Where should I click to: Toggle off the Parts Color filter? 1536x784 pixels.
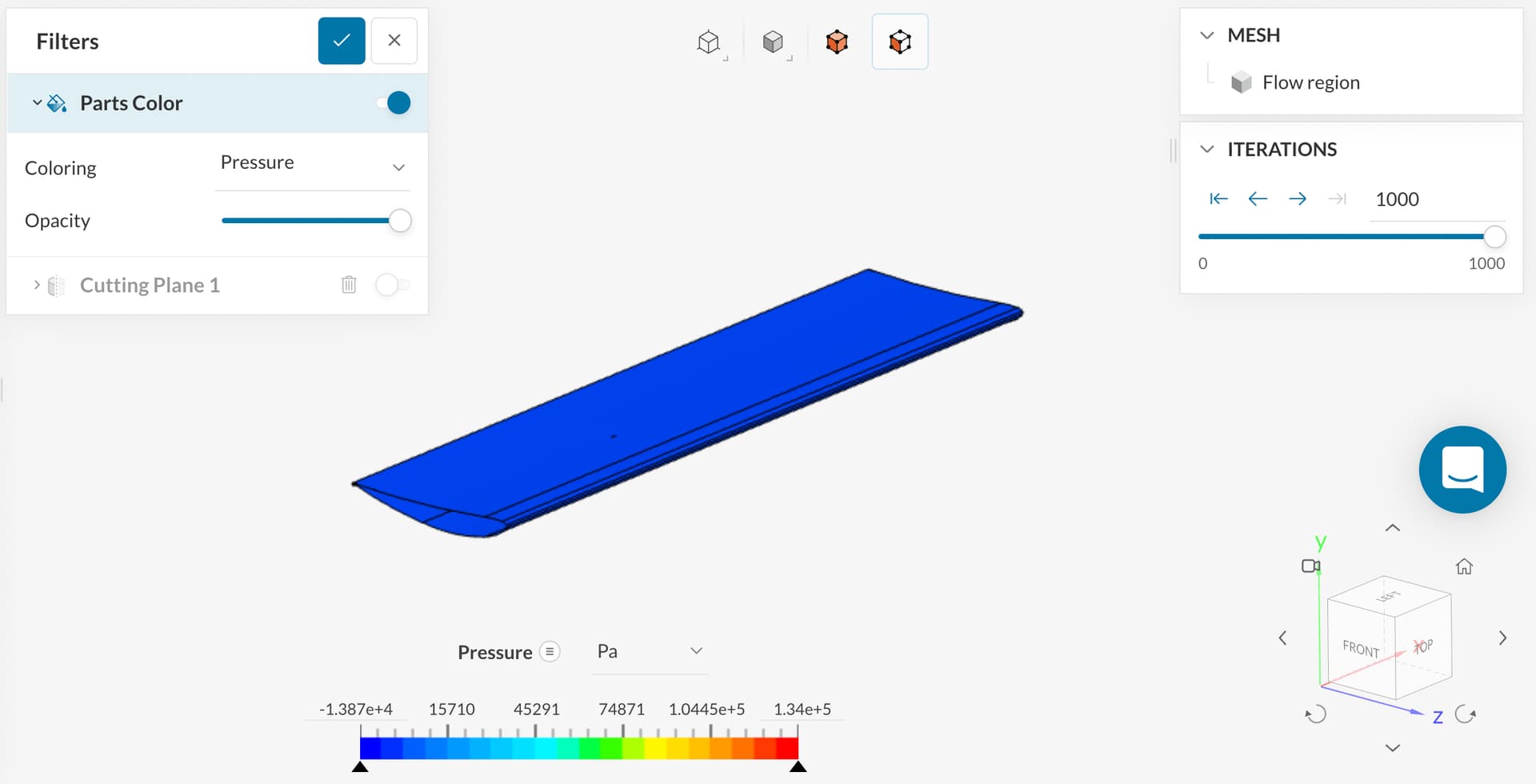(x=394, y=102)
